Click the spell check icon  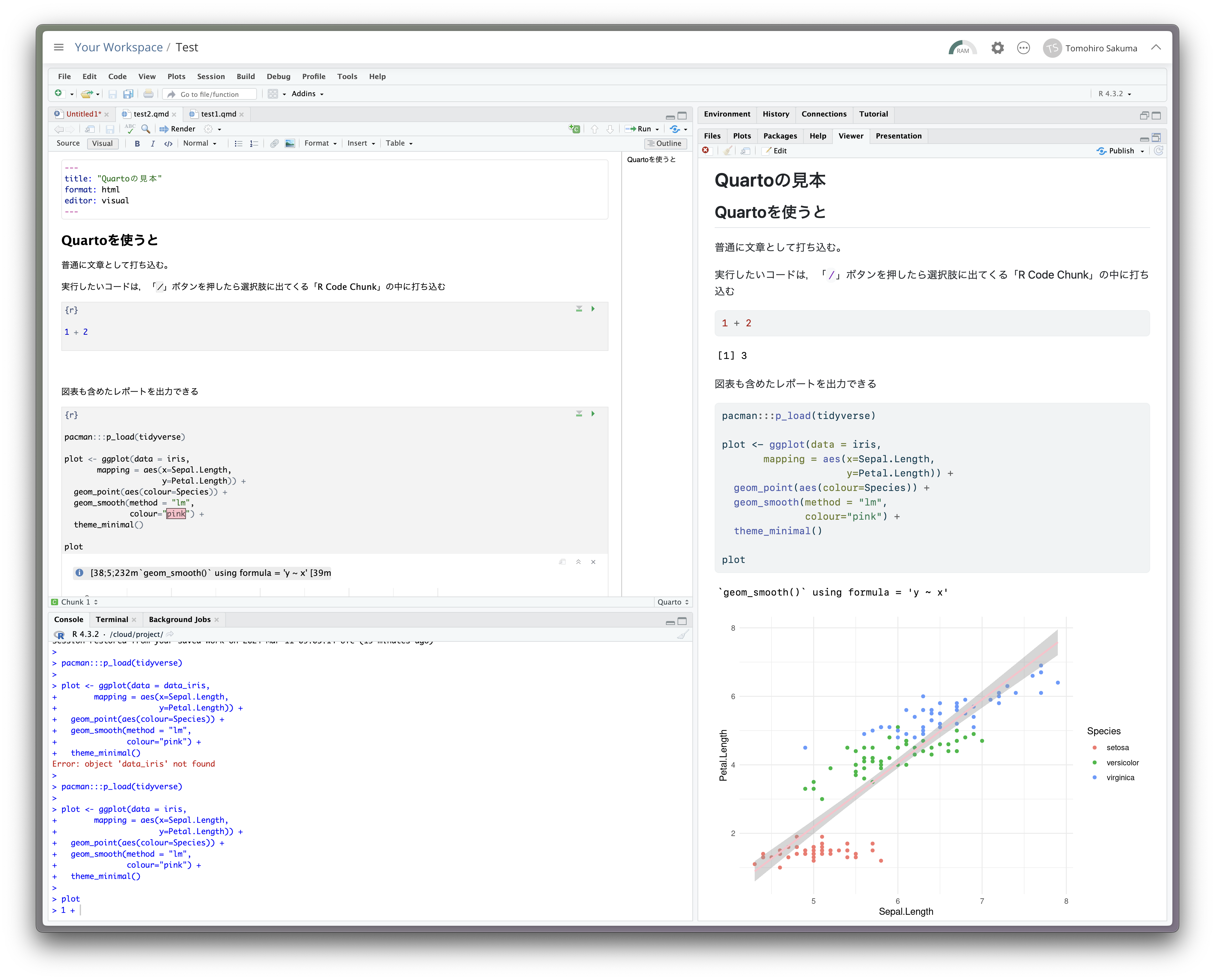pyautogui.click(x=130, y=129)
